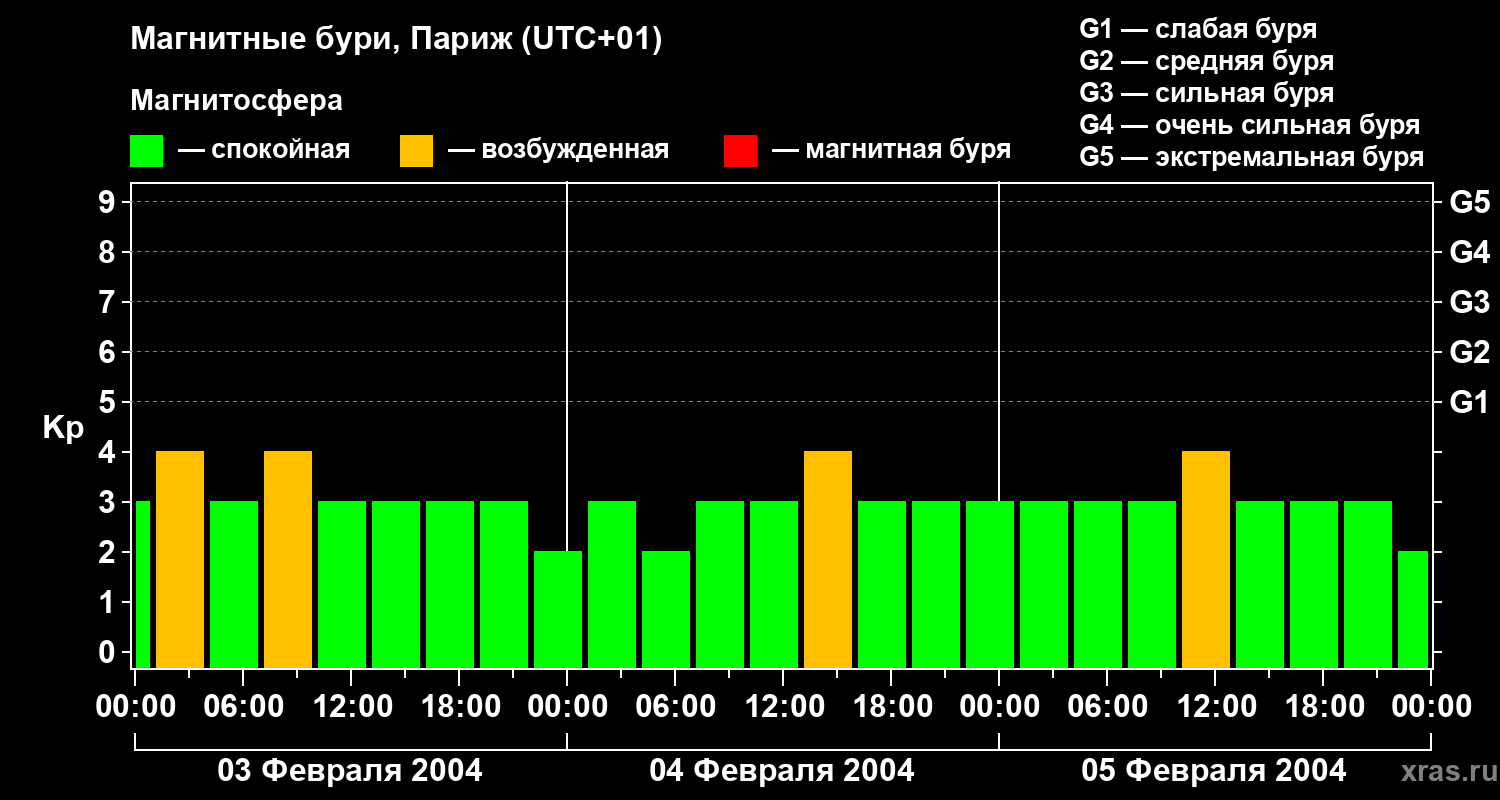The image size is (1500, 800).
Task: Click the date label "04 Февраля 2004"
Action: [x=782, y=771]
